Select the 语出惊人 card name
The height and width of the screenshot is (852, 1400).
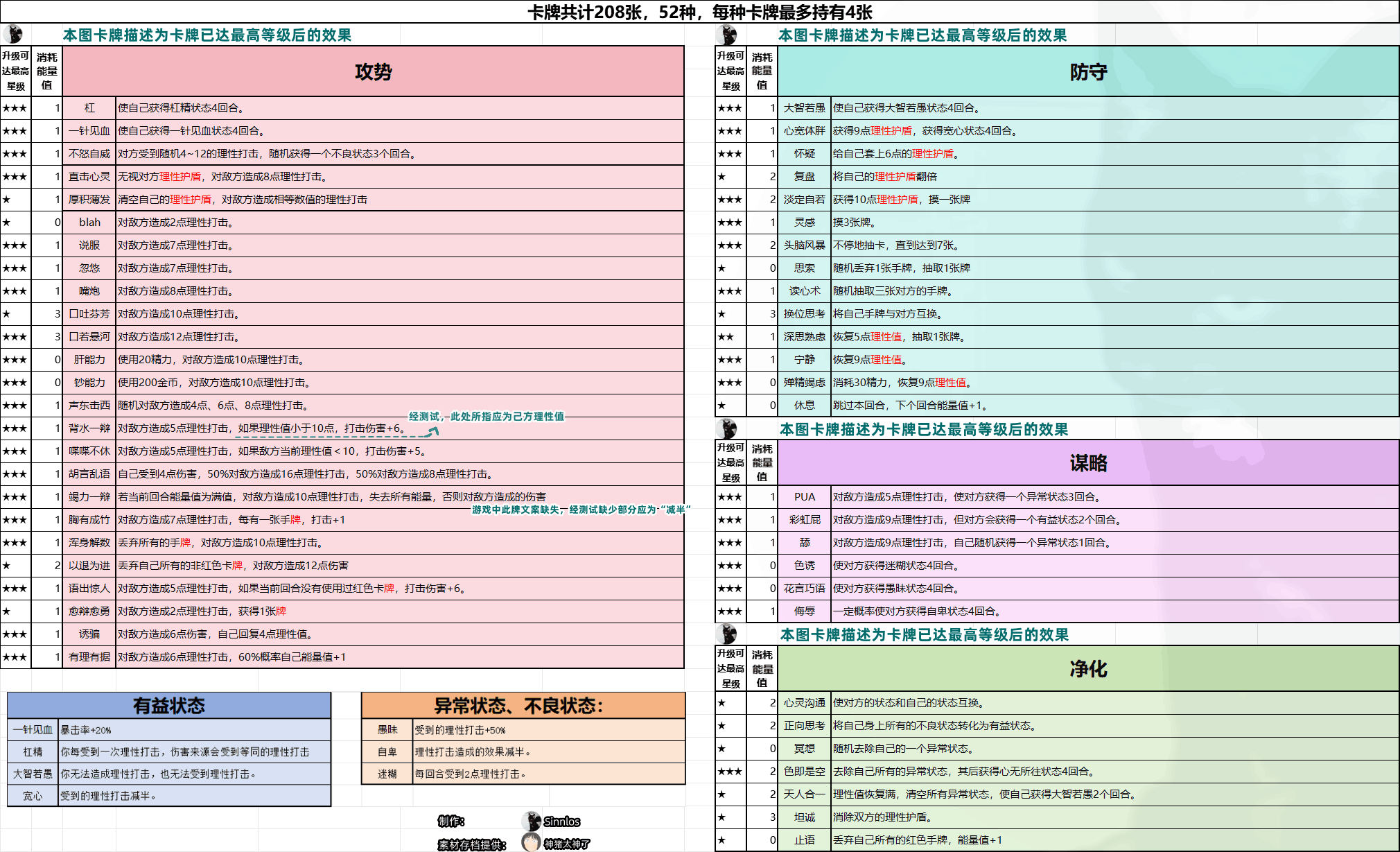pyautogui.click(x=89, y=589)
